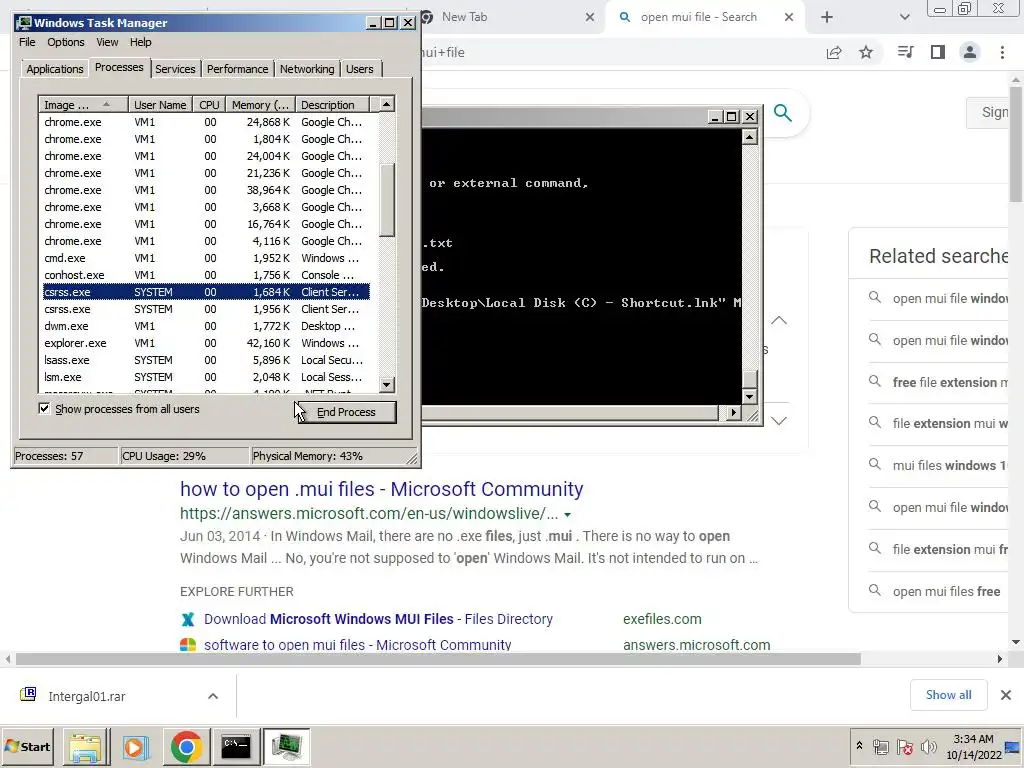Image resolution: width=1024 pixels, height=768 pixels.
Task: Click Show all downloads button
Action: (948, 695)
